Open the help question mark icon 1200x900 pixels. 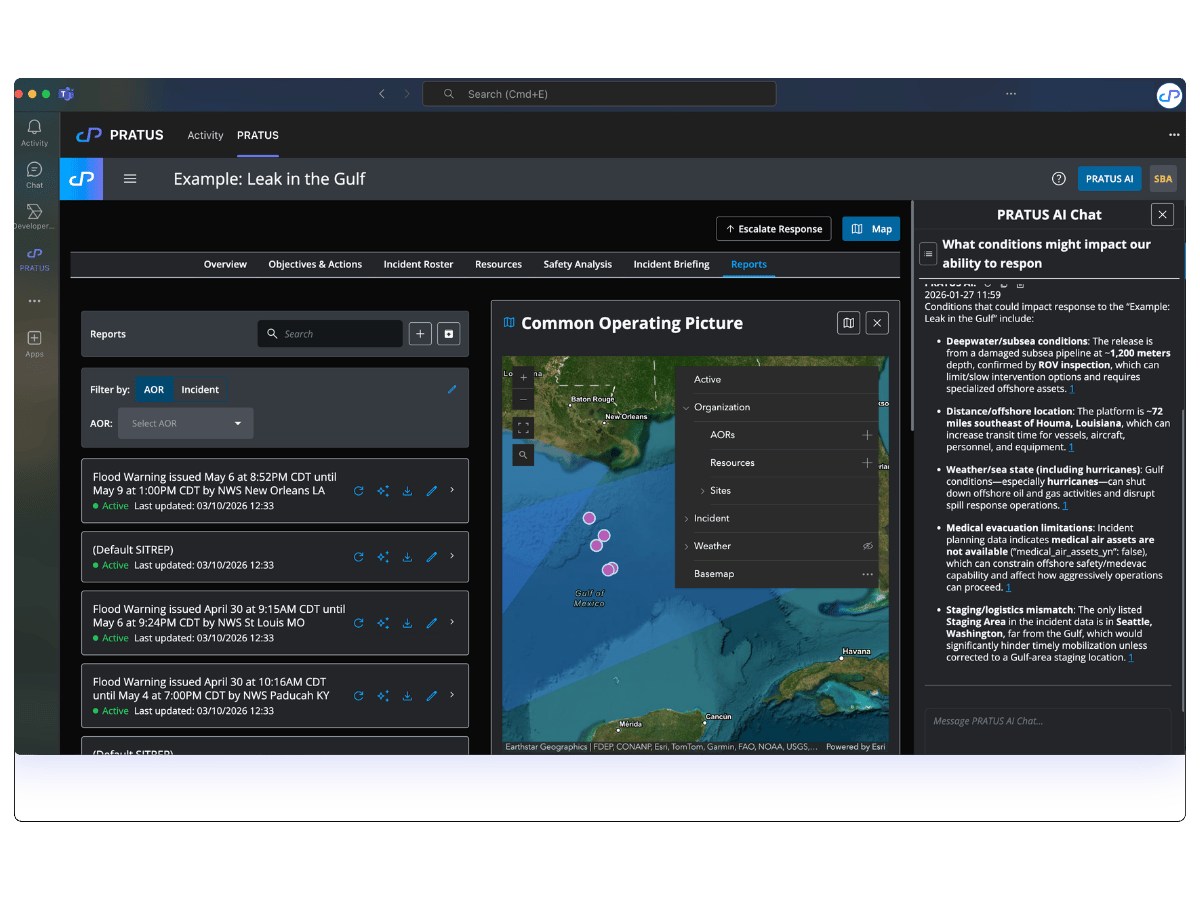[1058, 179]
